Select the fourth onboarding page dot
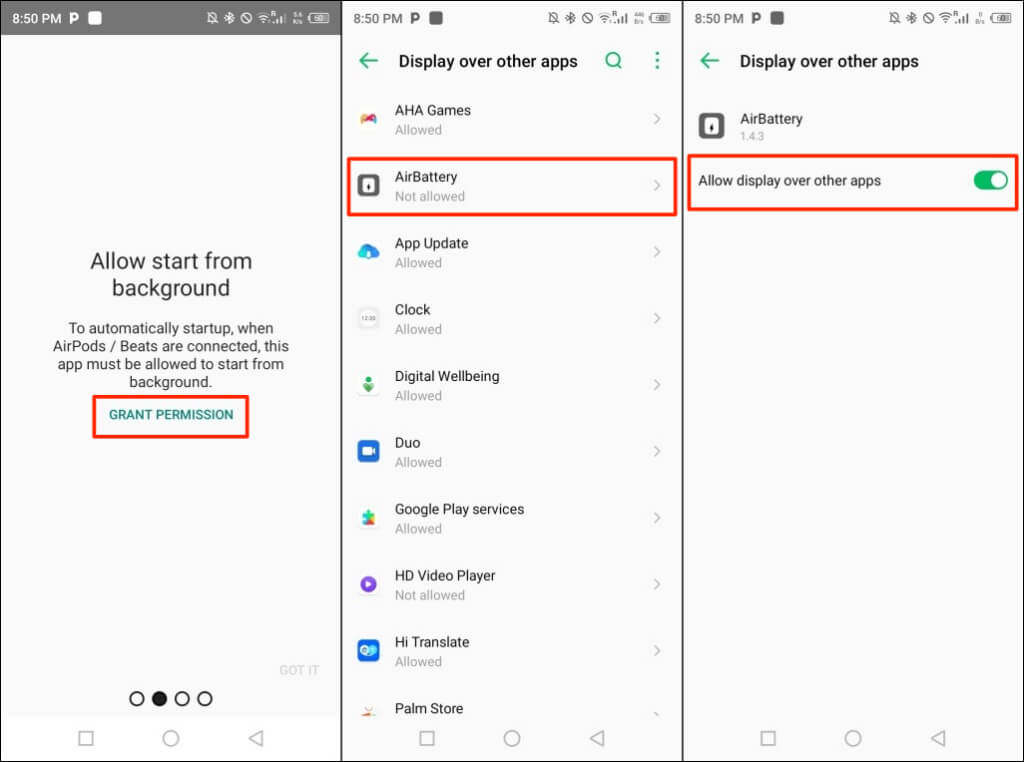Image resolution: width=1024 pixels, height=762 pixels. (204, 699)
